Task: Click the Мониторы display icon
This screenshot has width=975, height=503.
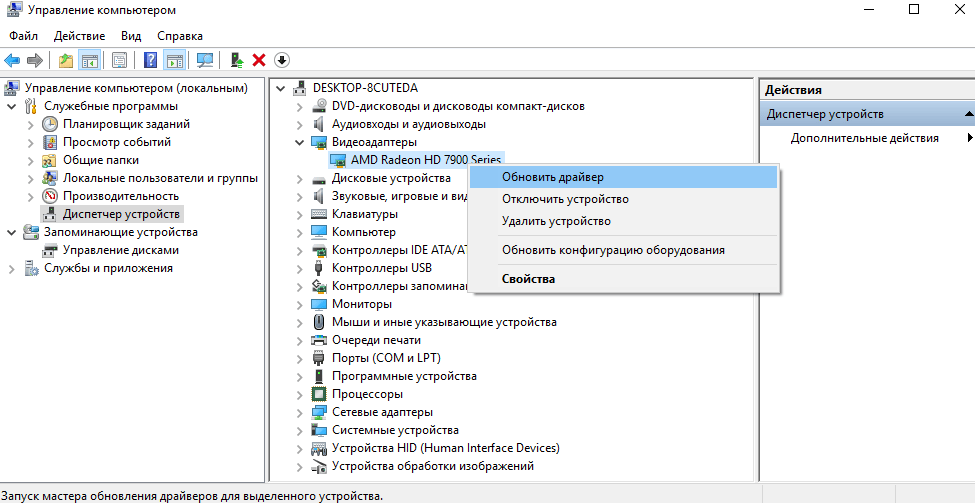Action: [x=319, y=304]
